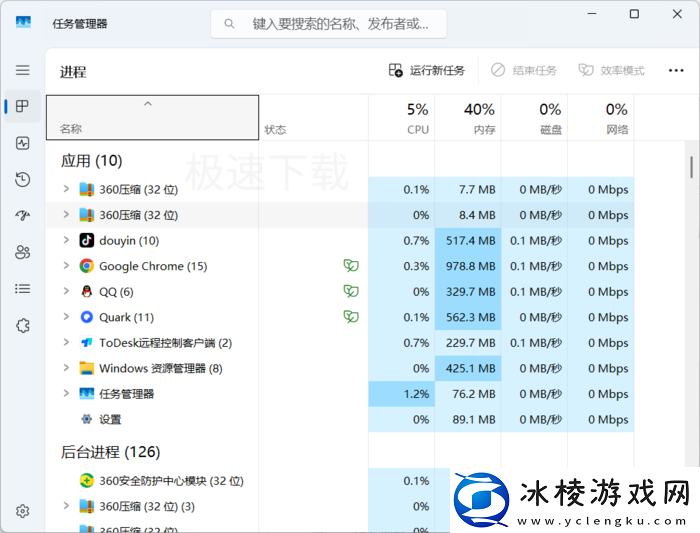Click the 76.2 MB memory cell
The height and width of the screenshot is (533, 700).
coord(468,394)
